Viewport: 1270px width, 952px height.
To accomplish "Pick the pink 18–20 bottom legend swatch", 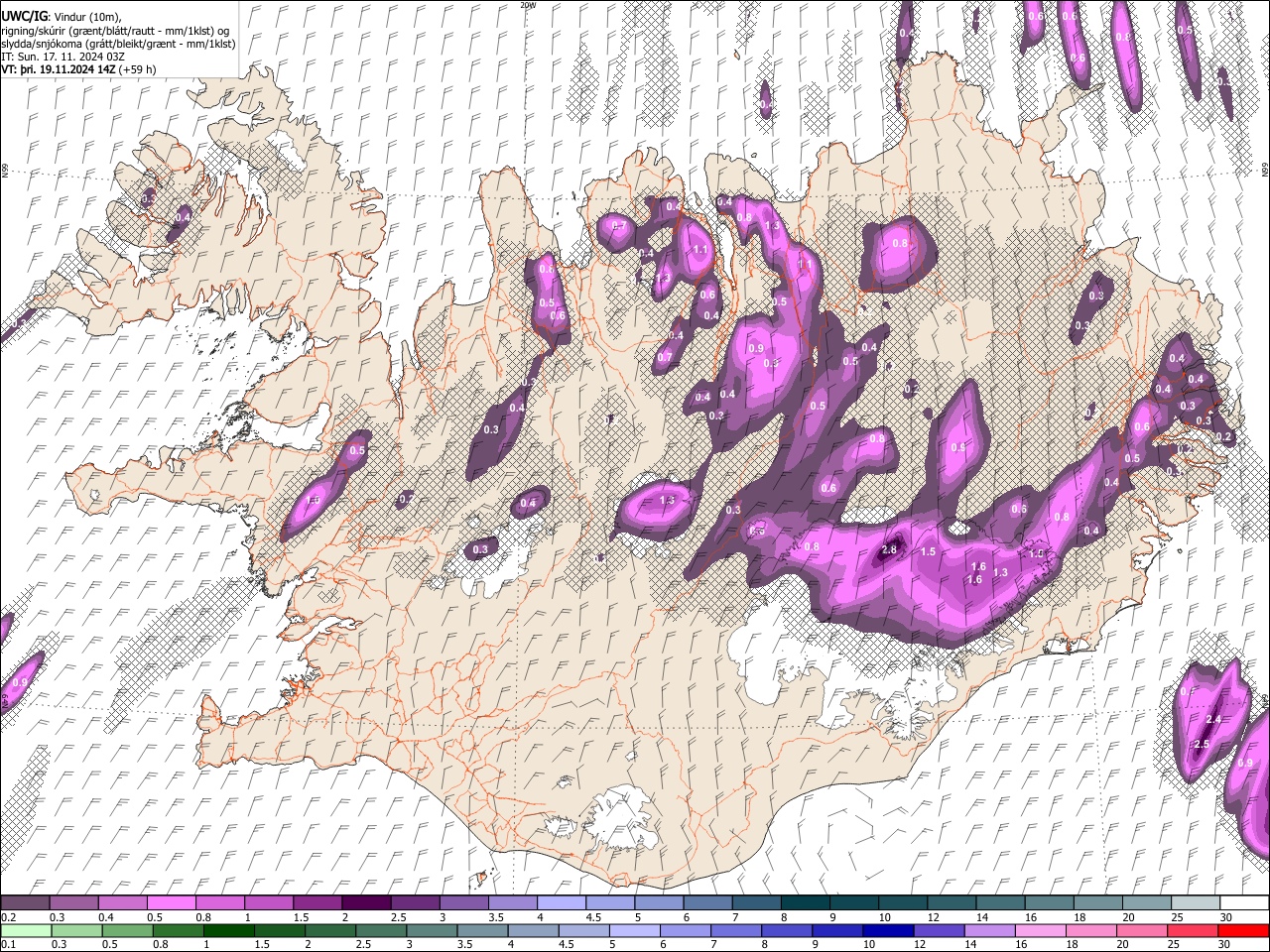I will 1092,931.
